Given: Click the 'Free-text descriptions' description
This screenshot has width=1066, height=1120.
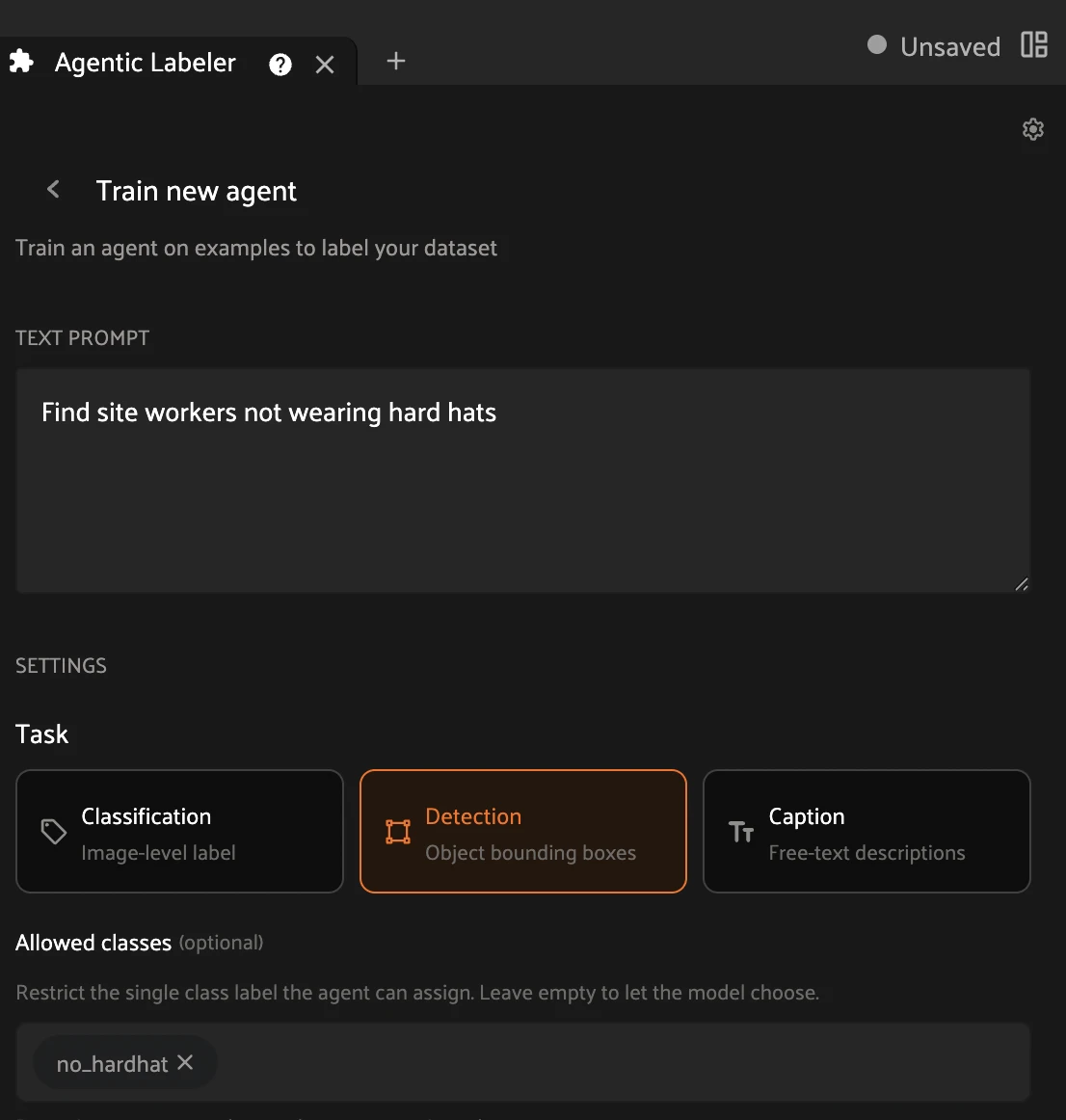Looking at the screenshot, I should click(x=866, y=853).
